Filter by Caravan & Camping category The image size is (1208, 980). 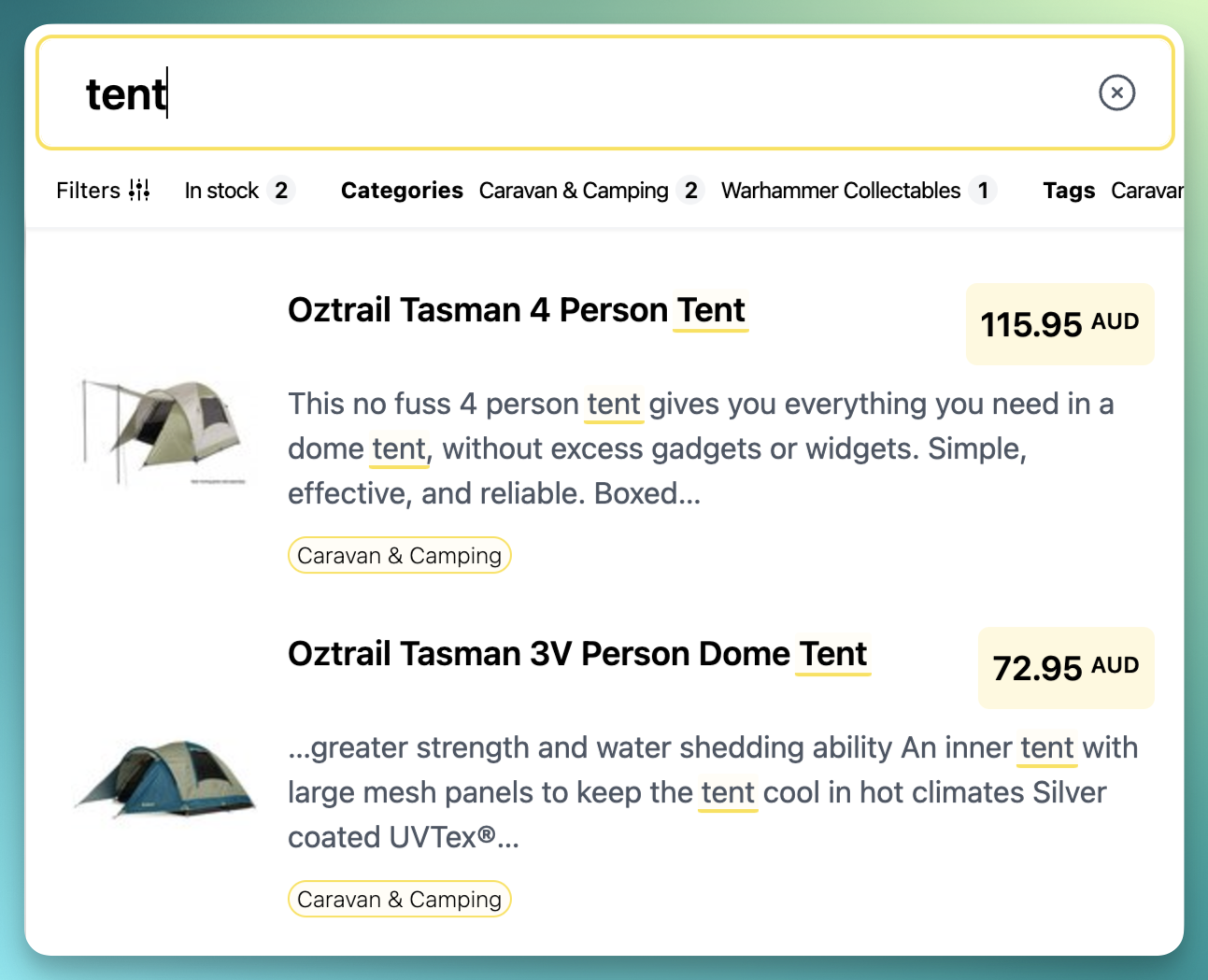point(589,191)
